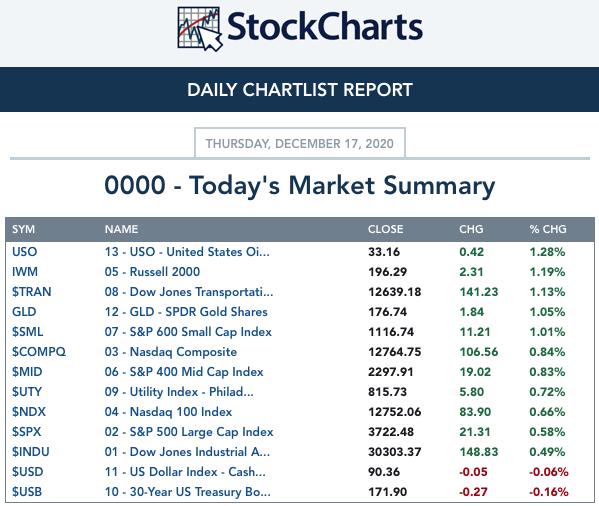599x506 pixels.
Task: Open 06 - S&P 400 Mid Cap Index
Action: 184,372
